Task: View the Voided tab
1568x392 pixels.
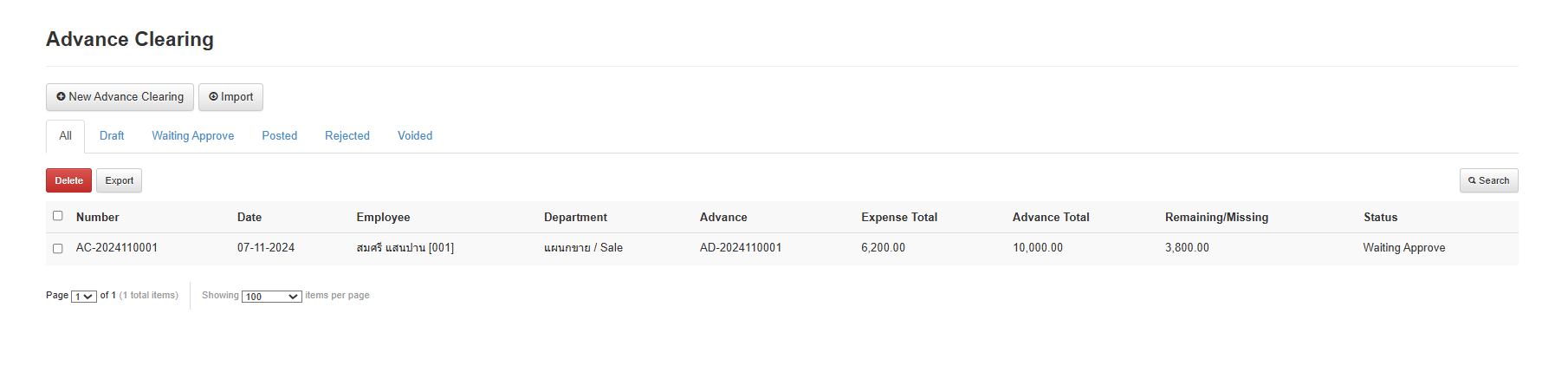Action: click(x=415, y=136)
